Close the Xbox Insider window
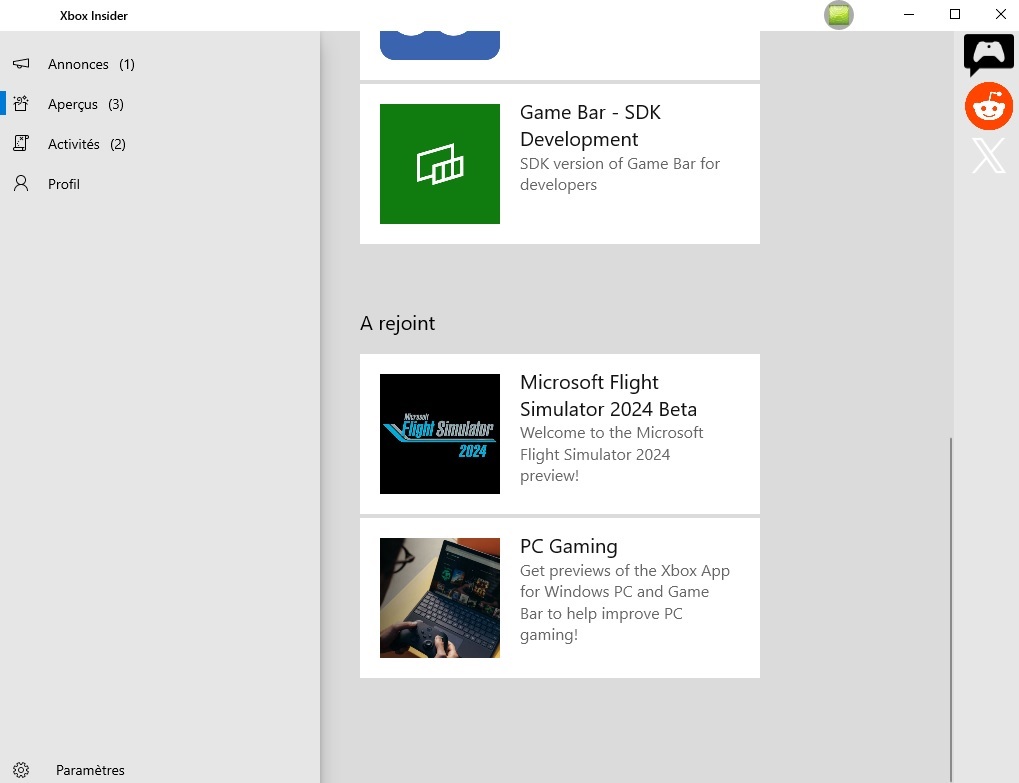This screenshot has width=1019, height=783. (x=1001, y=14)
